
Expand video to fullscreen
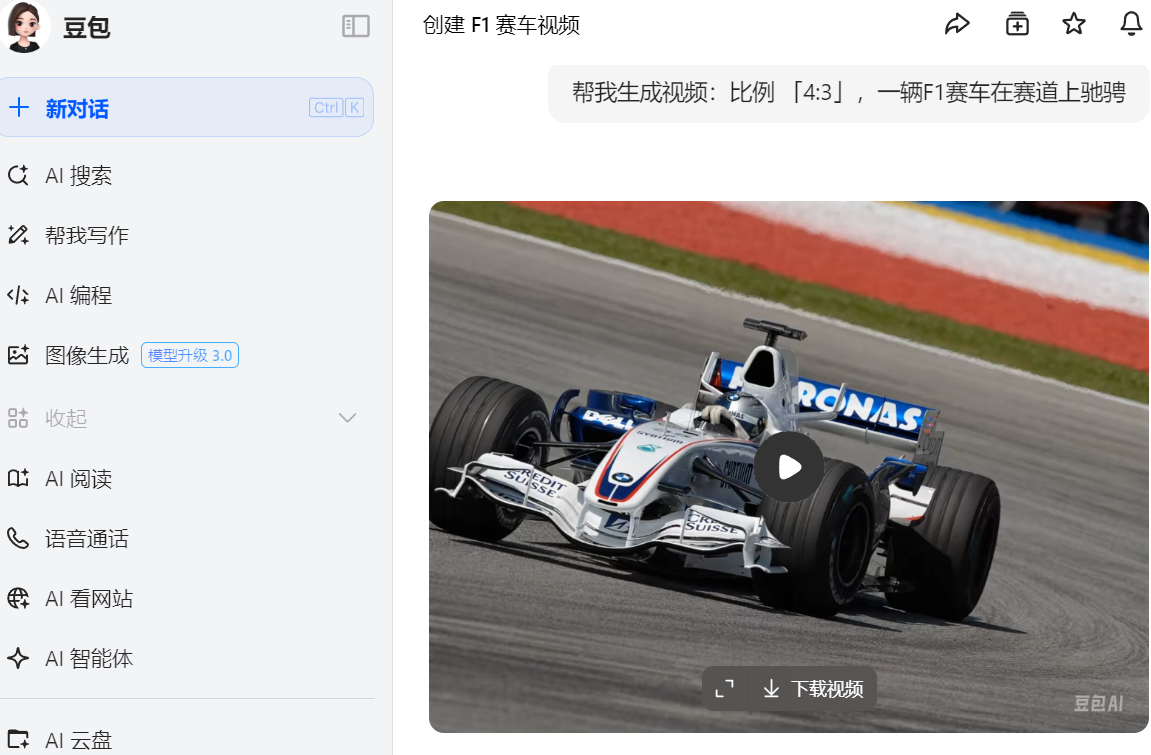pyautogui.click(x=725, y=688)
